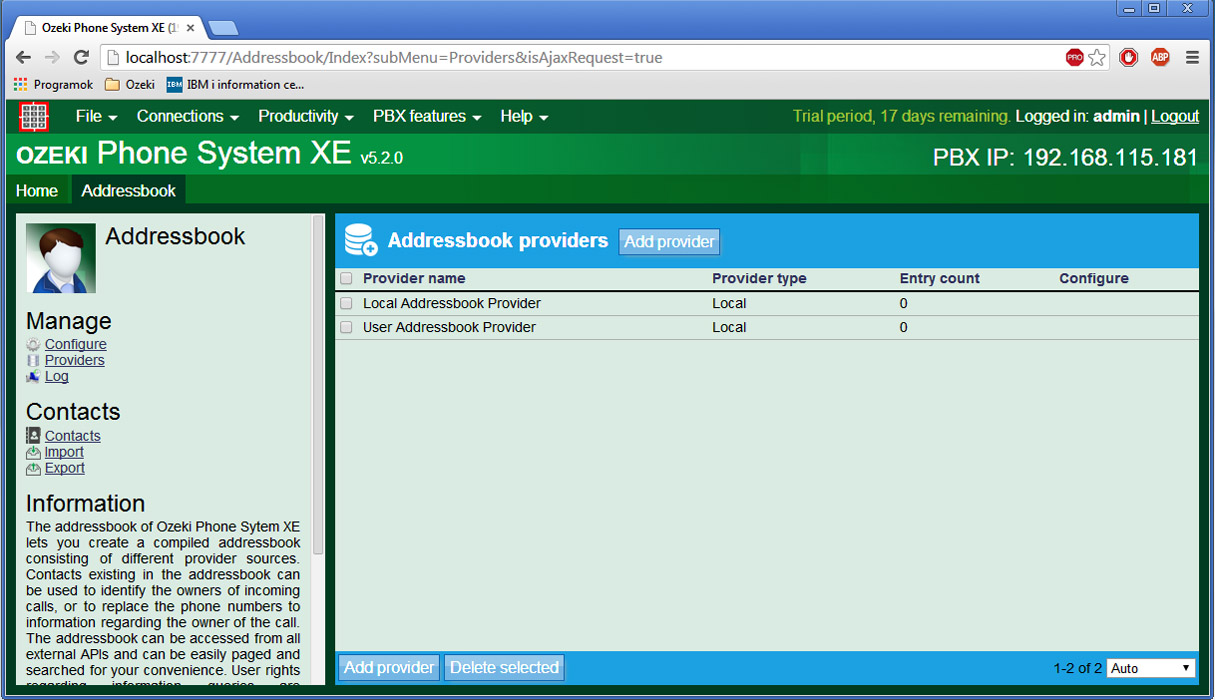This screenshot has width=1215, height=700.
Task: Click the top Add provider button
Action: (669, 242)
